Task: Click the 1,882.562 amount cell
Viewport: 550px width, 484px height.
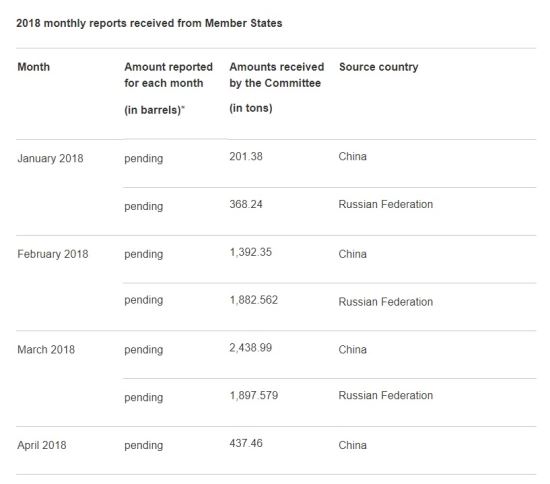Action: click(x=254, y=300)
